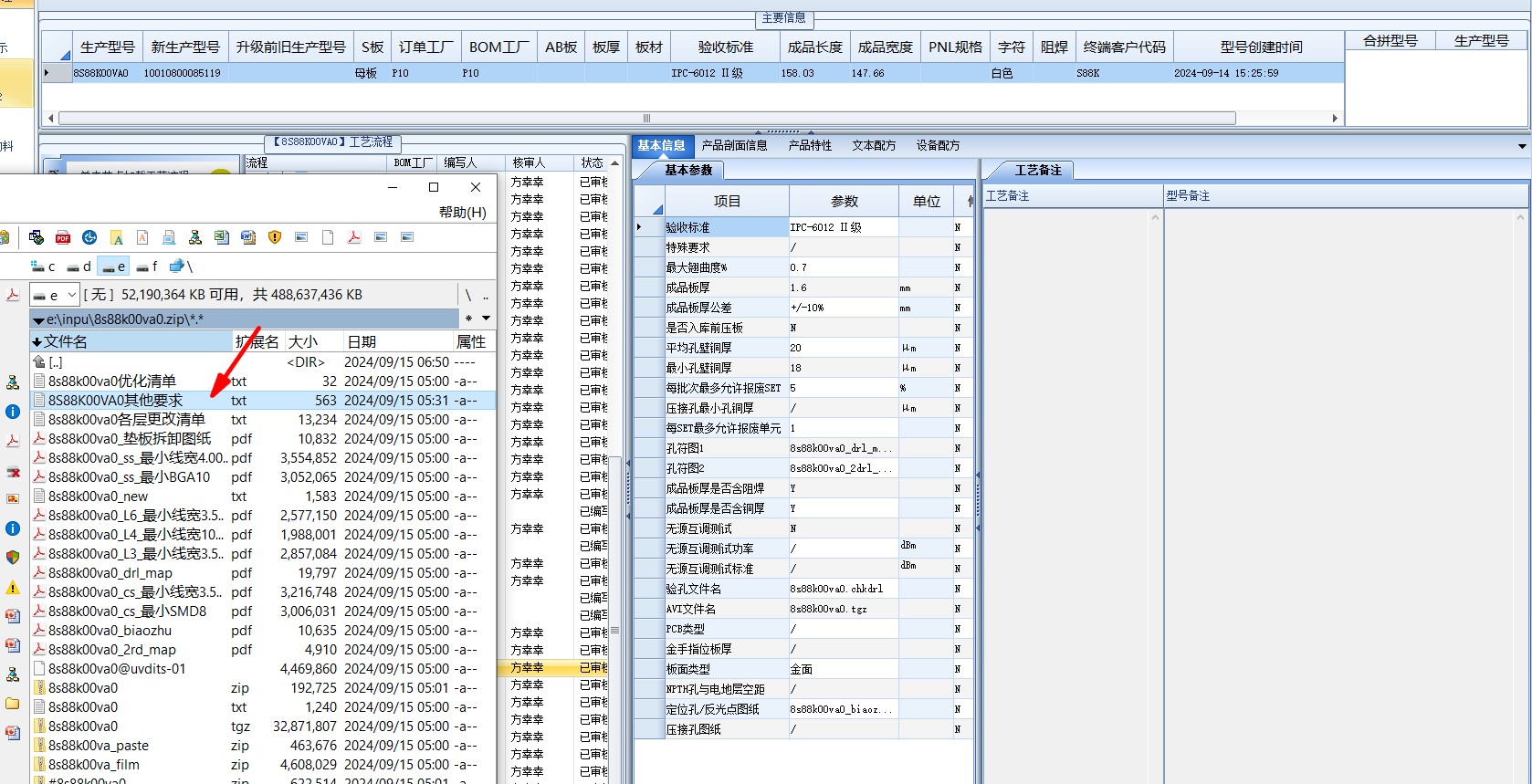Select the 基本参数 sub-tab
1532x784 pixels.
688,170
